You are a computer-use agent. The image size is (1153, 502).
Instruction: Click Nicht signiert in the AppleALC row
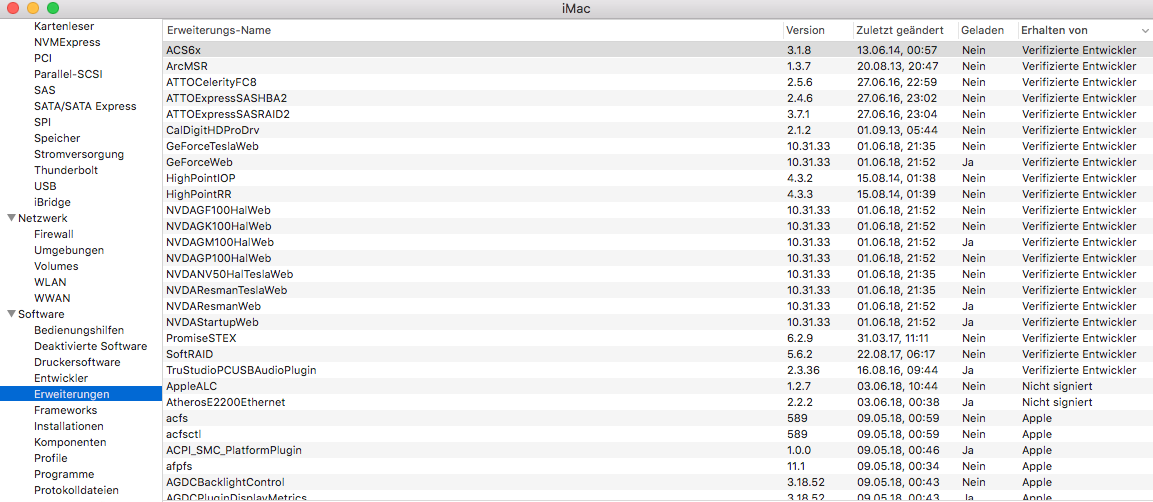click(x=1057, y=387)
